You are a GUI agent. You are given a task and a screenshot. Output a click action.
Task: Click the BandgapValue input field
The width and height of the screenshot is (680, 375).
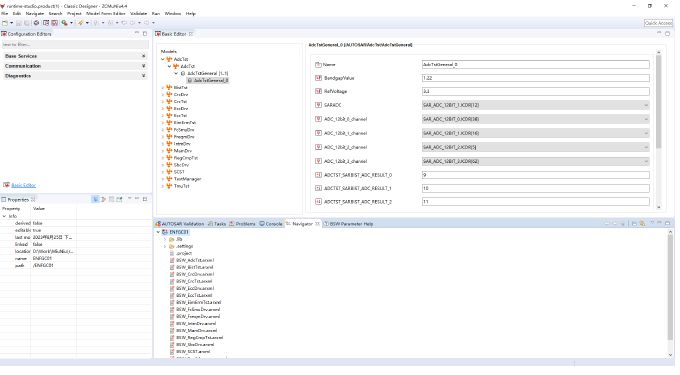pyautogui.click(x=536, y=78)
